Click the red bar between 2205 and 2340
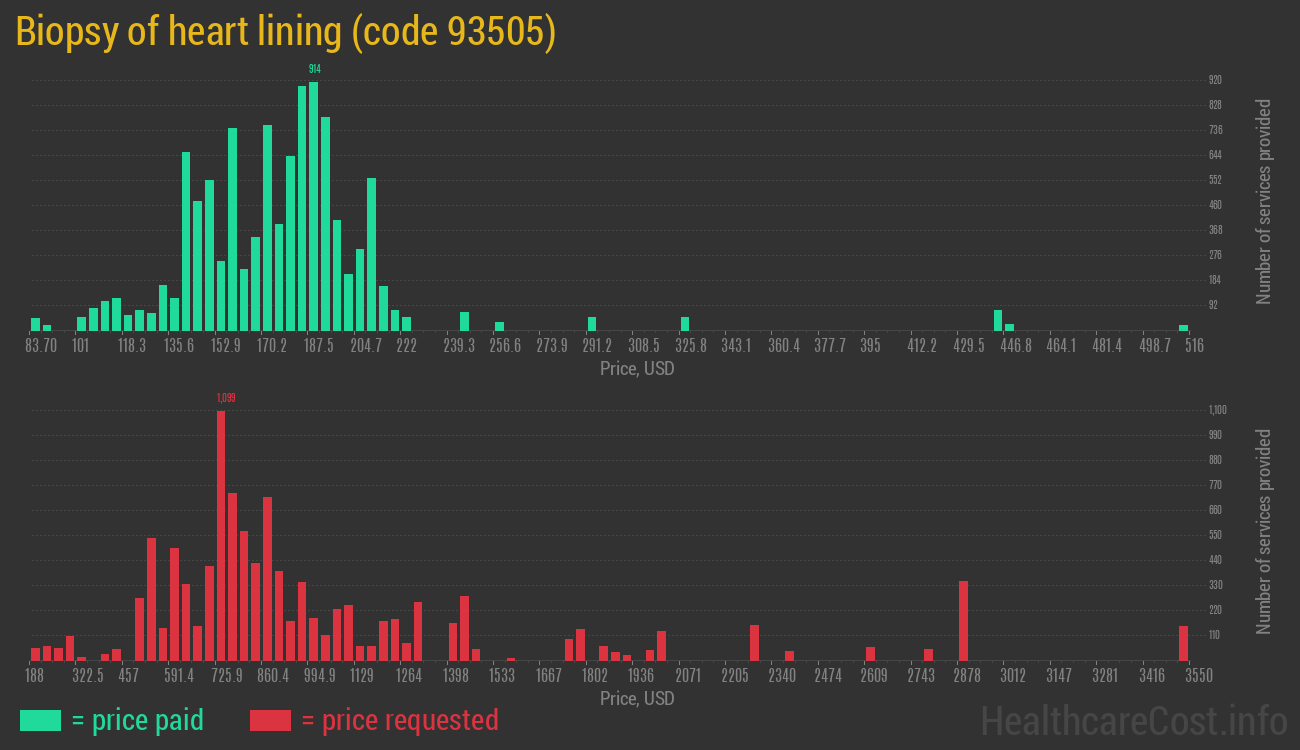1300x750 pixels. [754, 642]
